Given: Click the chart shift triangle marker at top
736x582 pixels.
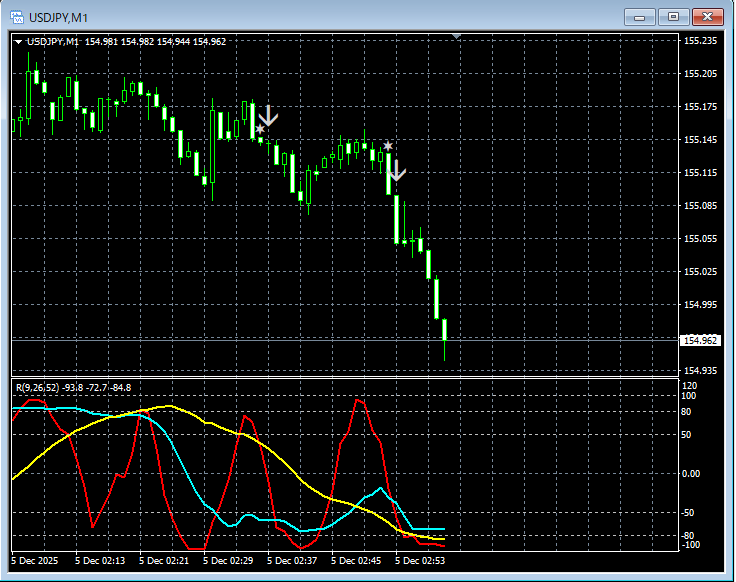Looking at the screenshot, I should [457, 37].
